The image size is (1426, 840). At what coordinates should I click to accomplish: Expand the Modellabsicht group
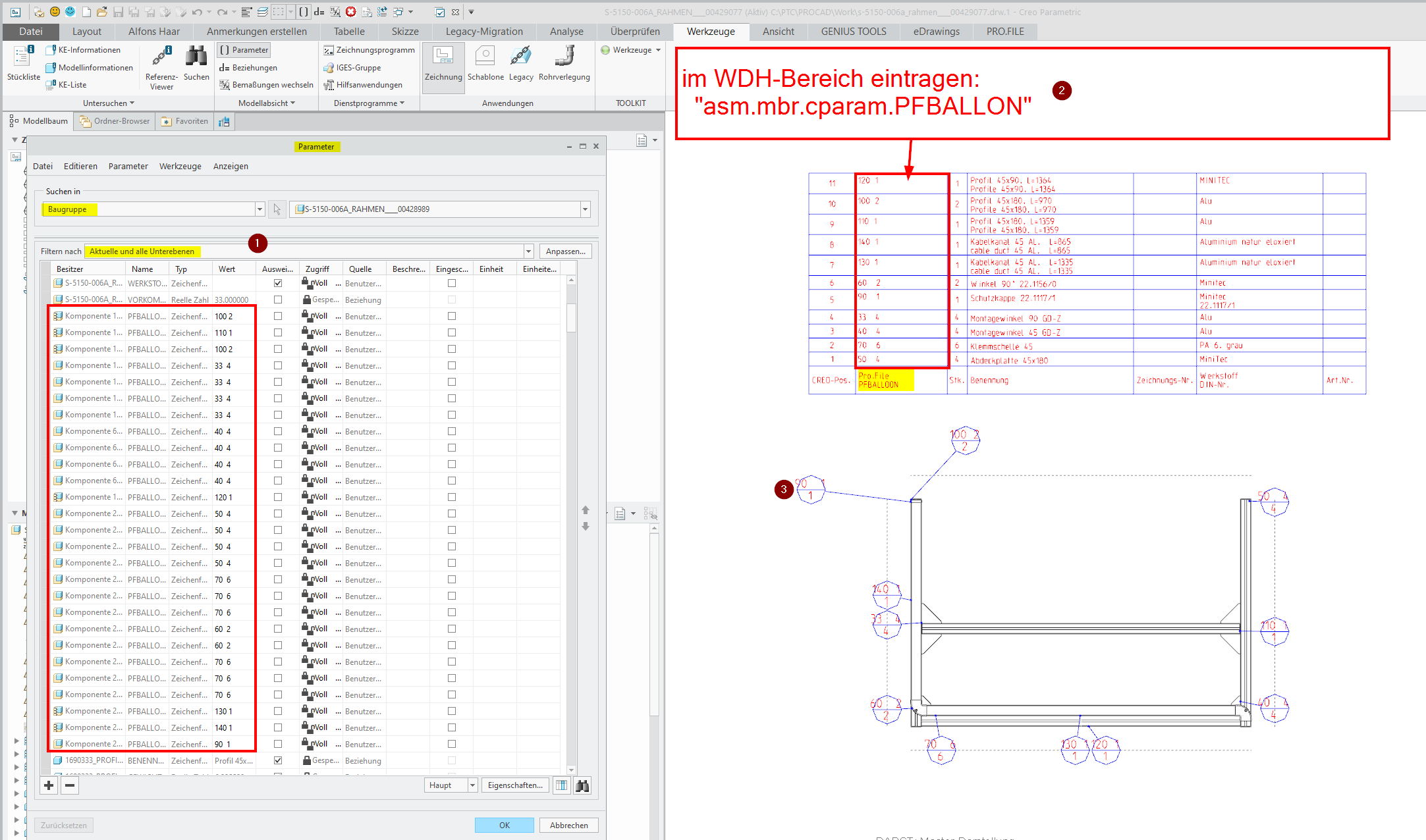point(267,103)
